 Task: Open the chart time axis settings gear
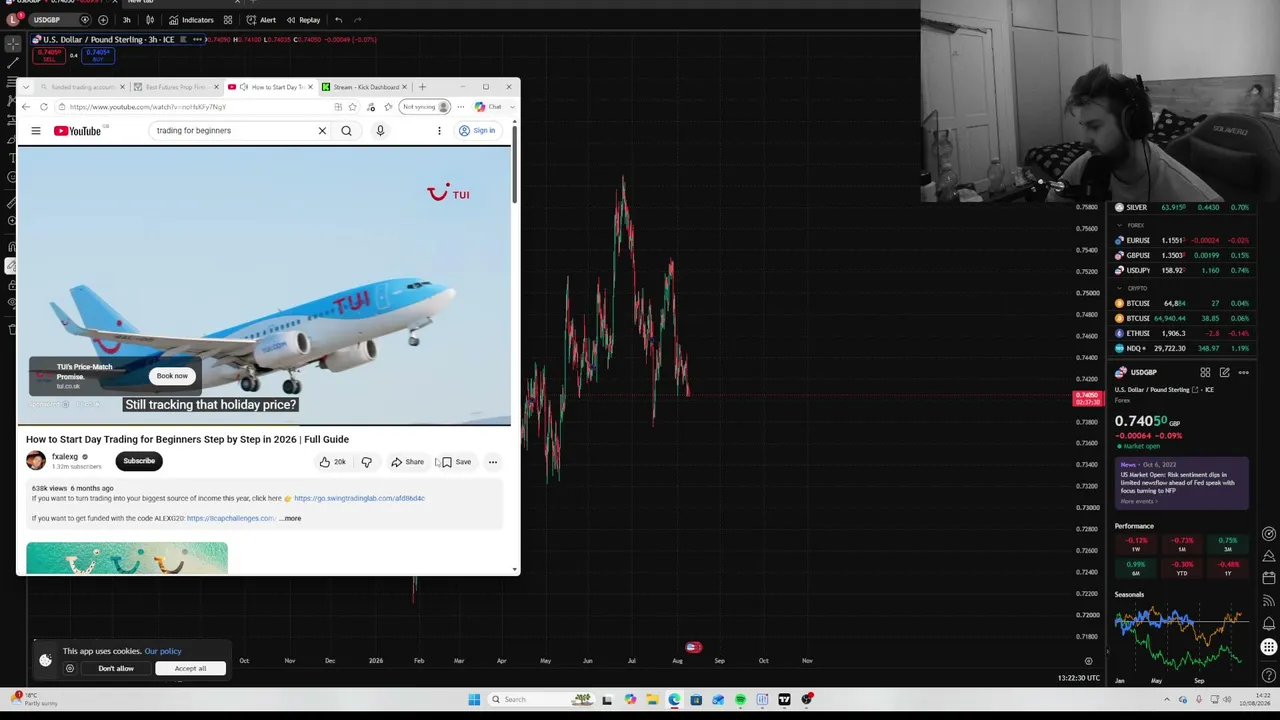tap(1088, 661)
